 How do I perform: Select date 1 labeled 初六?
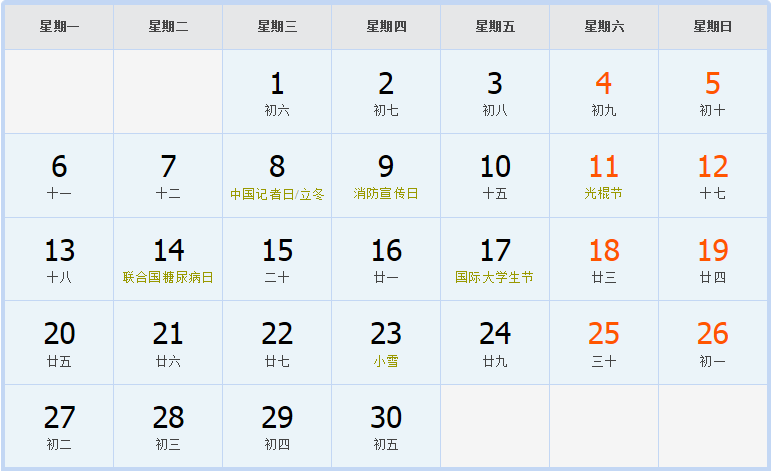[x=277, y=92]
